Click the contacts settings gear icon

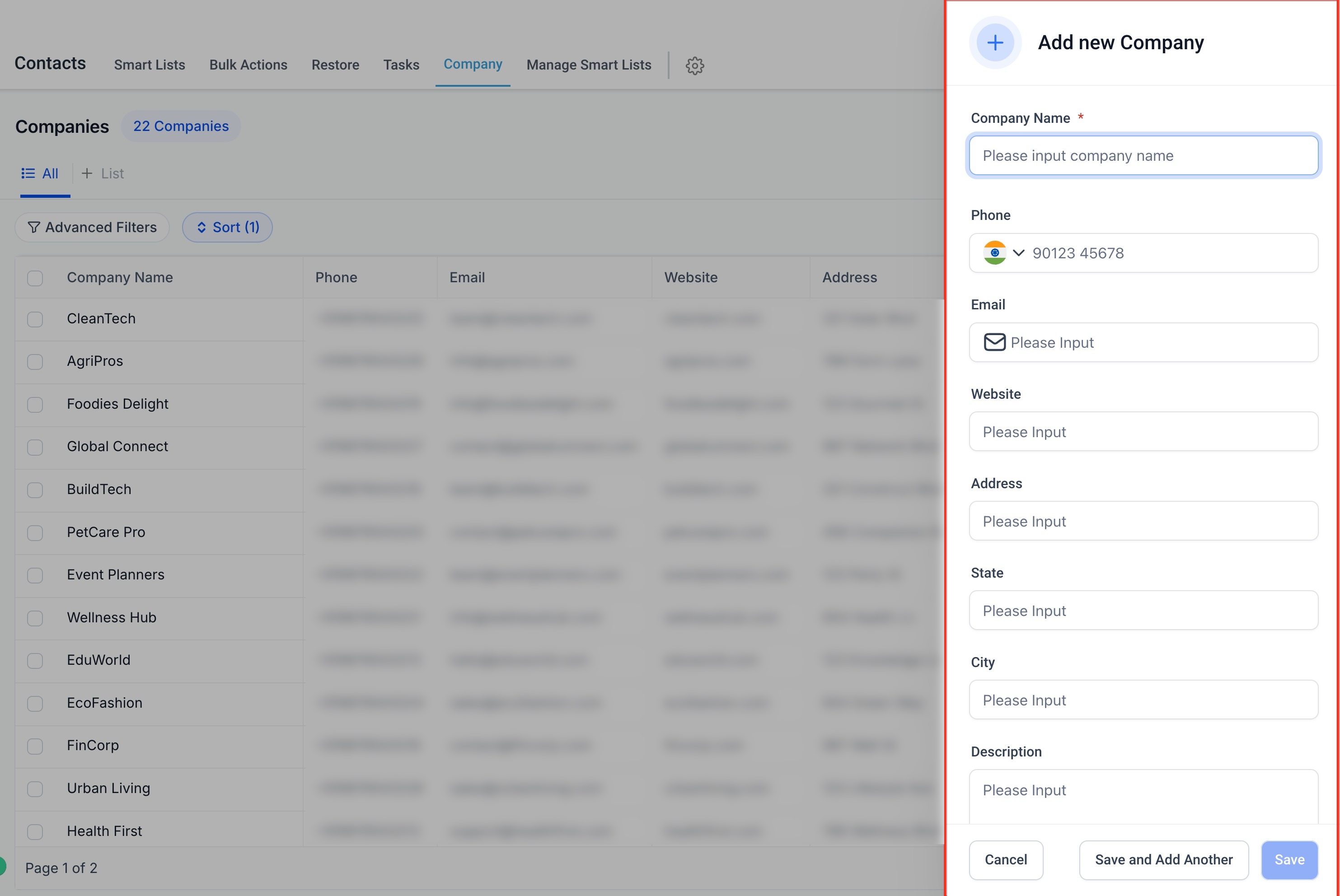pos(694,66)
